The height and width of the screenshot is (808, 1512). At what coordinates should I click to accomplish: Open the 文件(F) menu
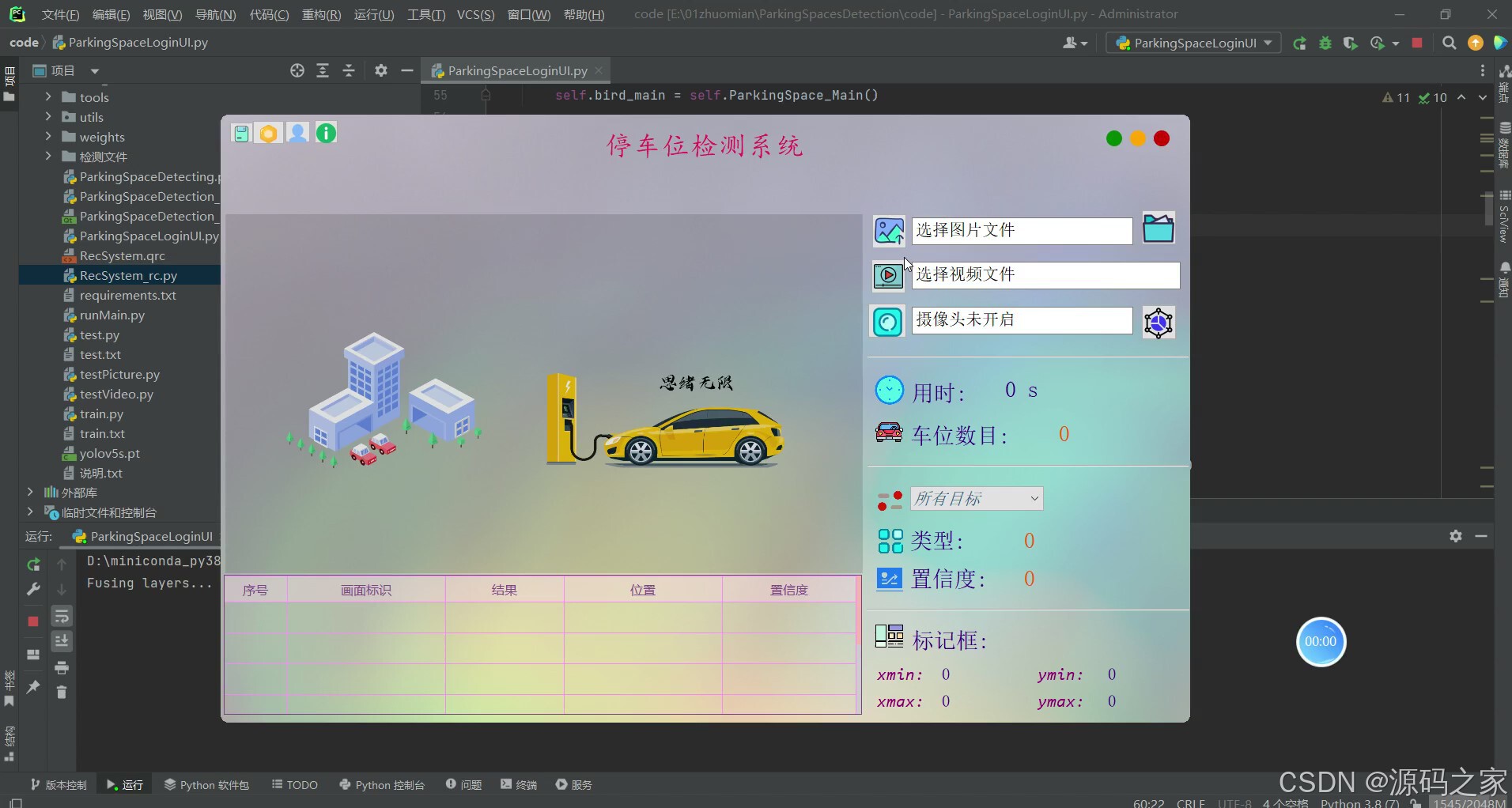pos(60,14)
